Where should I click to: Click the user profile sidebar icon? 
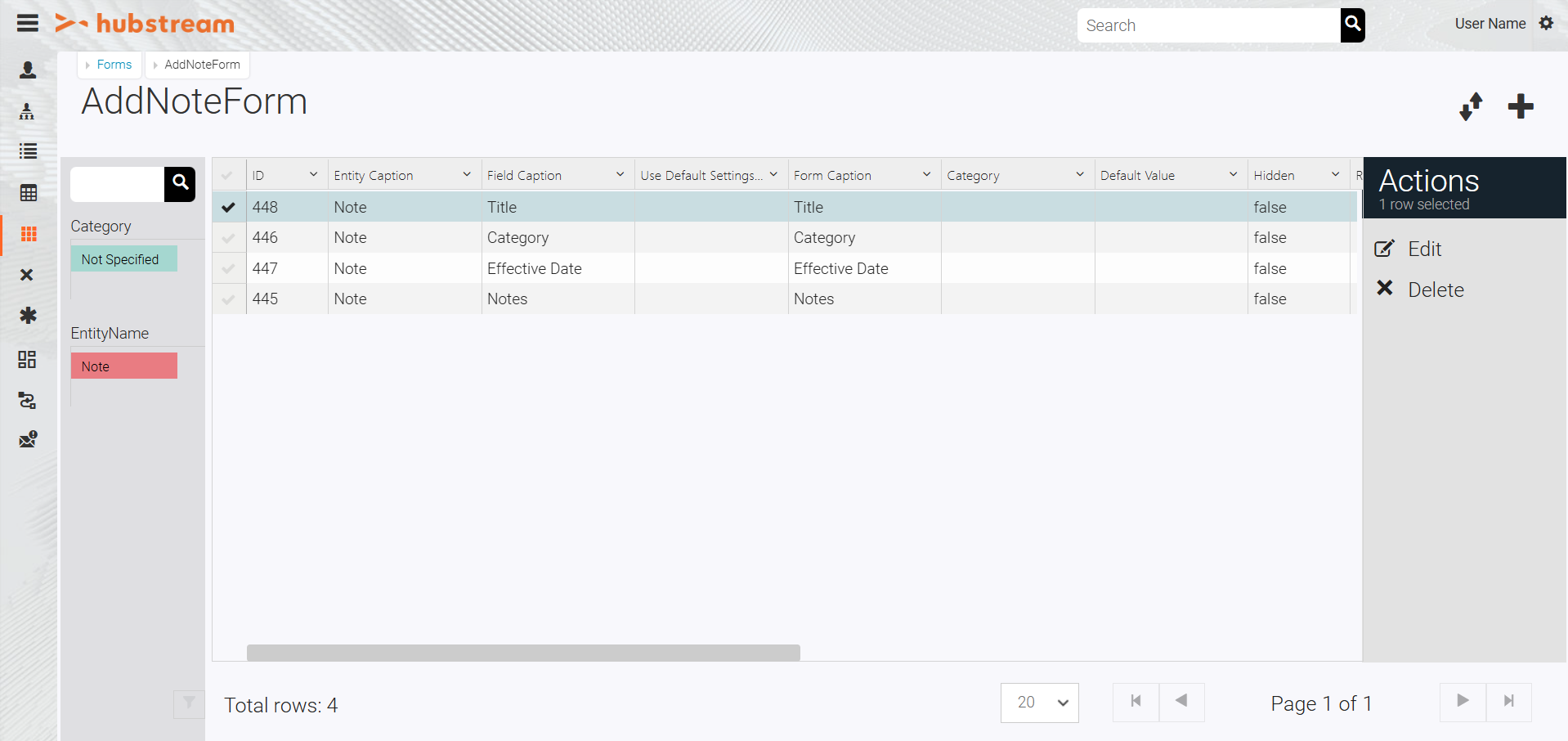tap(28, 70)
